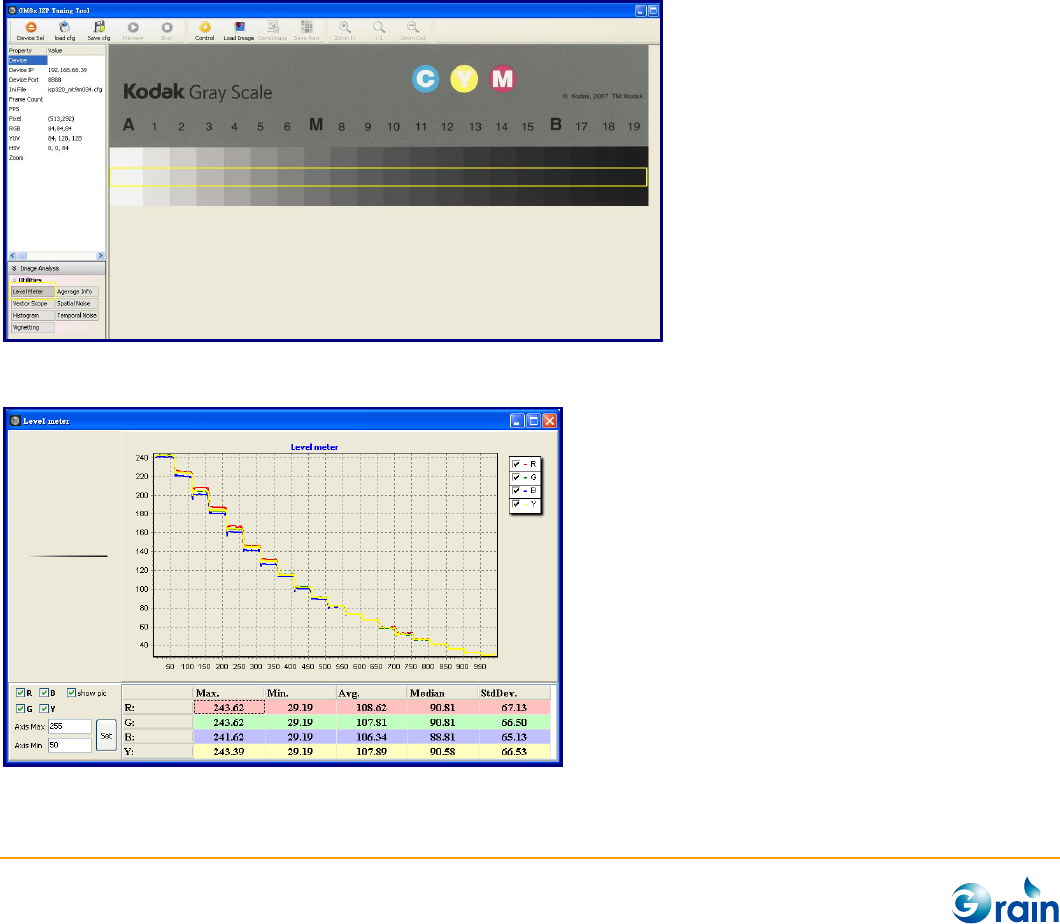Click the Load Image toolbar icon

(239, 31)
